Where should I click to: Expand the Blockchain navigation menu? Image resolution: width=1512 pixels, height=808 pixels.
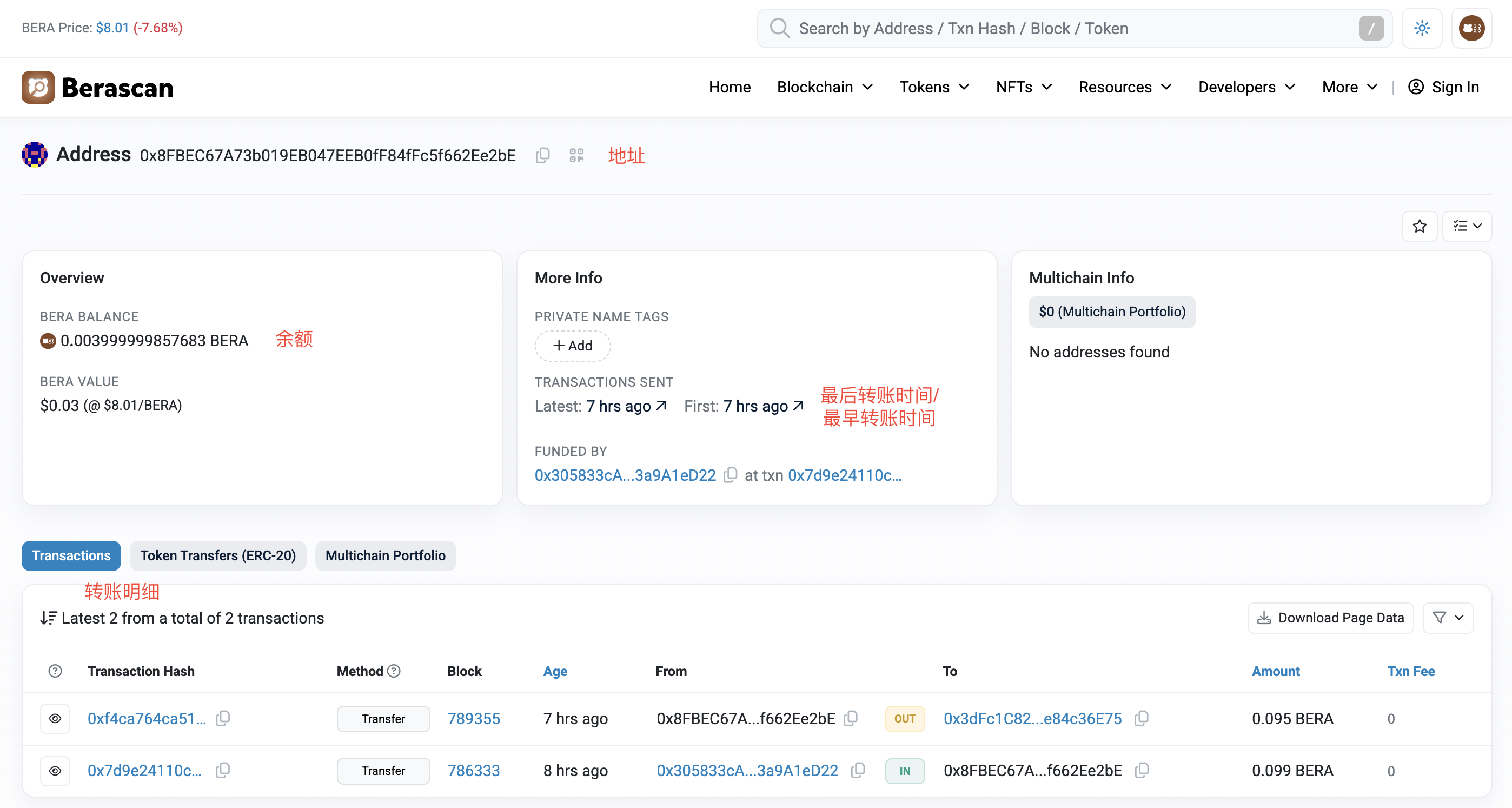coord(825,88)
